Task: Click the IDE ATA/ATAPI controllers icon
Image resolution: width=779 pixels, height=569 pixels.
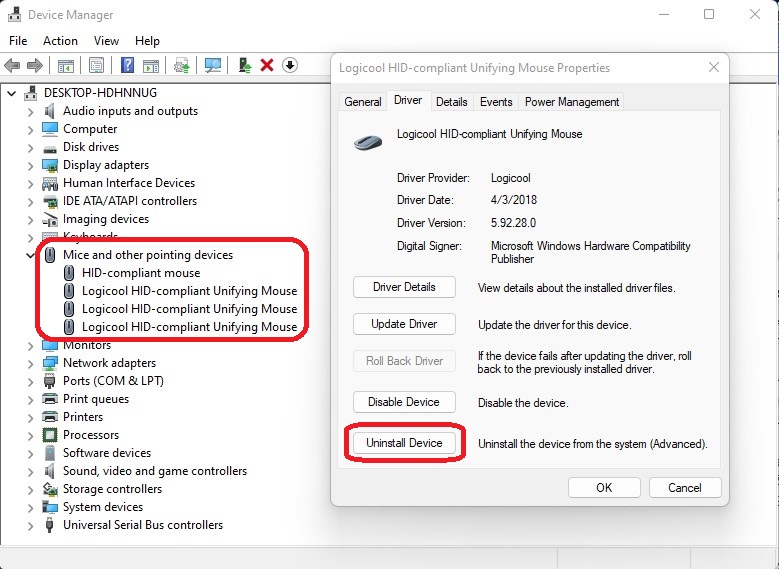Action: click(x=50, y=202)
